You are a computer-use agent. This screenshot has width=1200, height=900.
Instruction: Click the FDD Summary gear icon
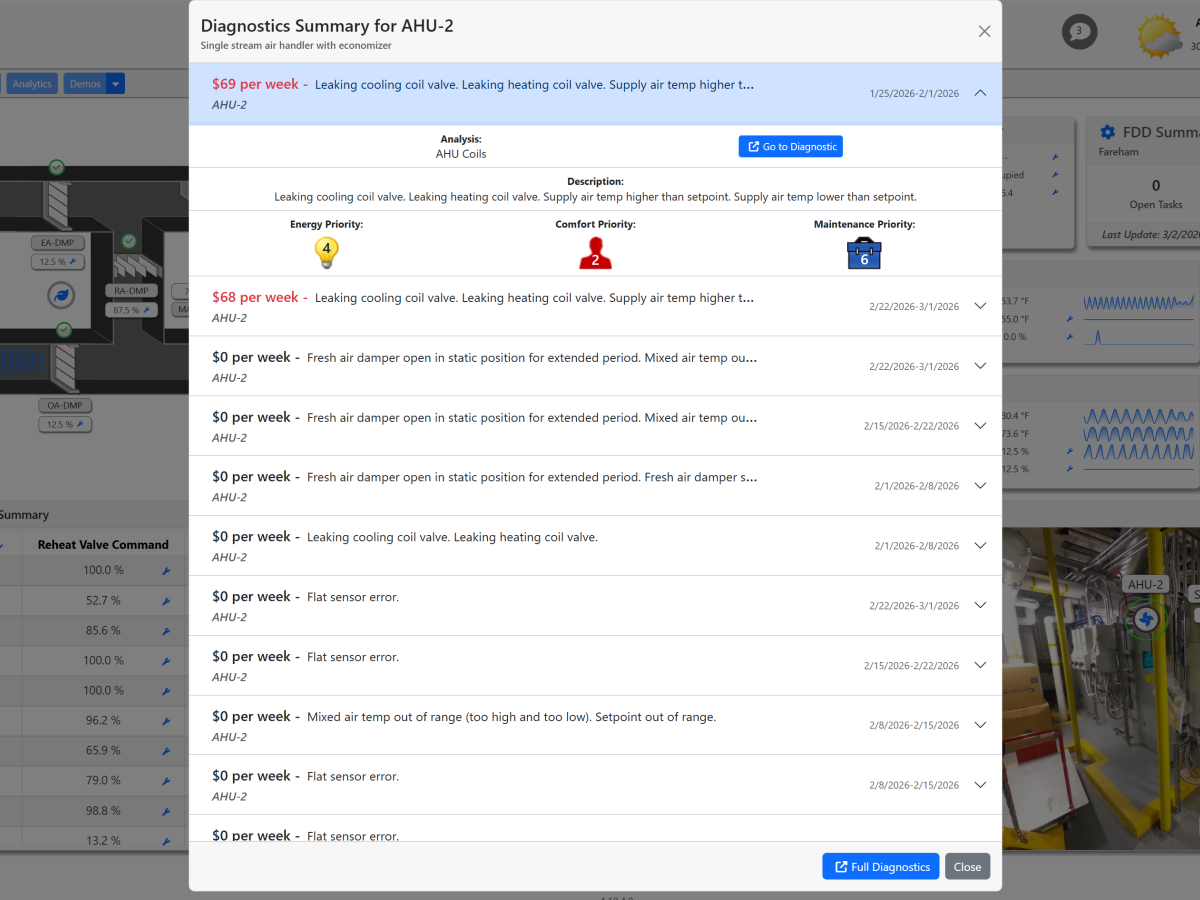(1107, 132)
